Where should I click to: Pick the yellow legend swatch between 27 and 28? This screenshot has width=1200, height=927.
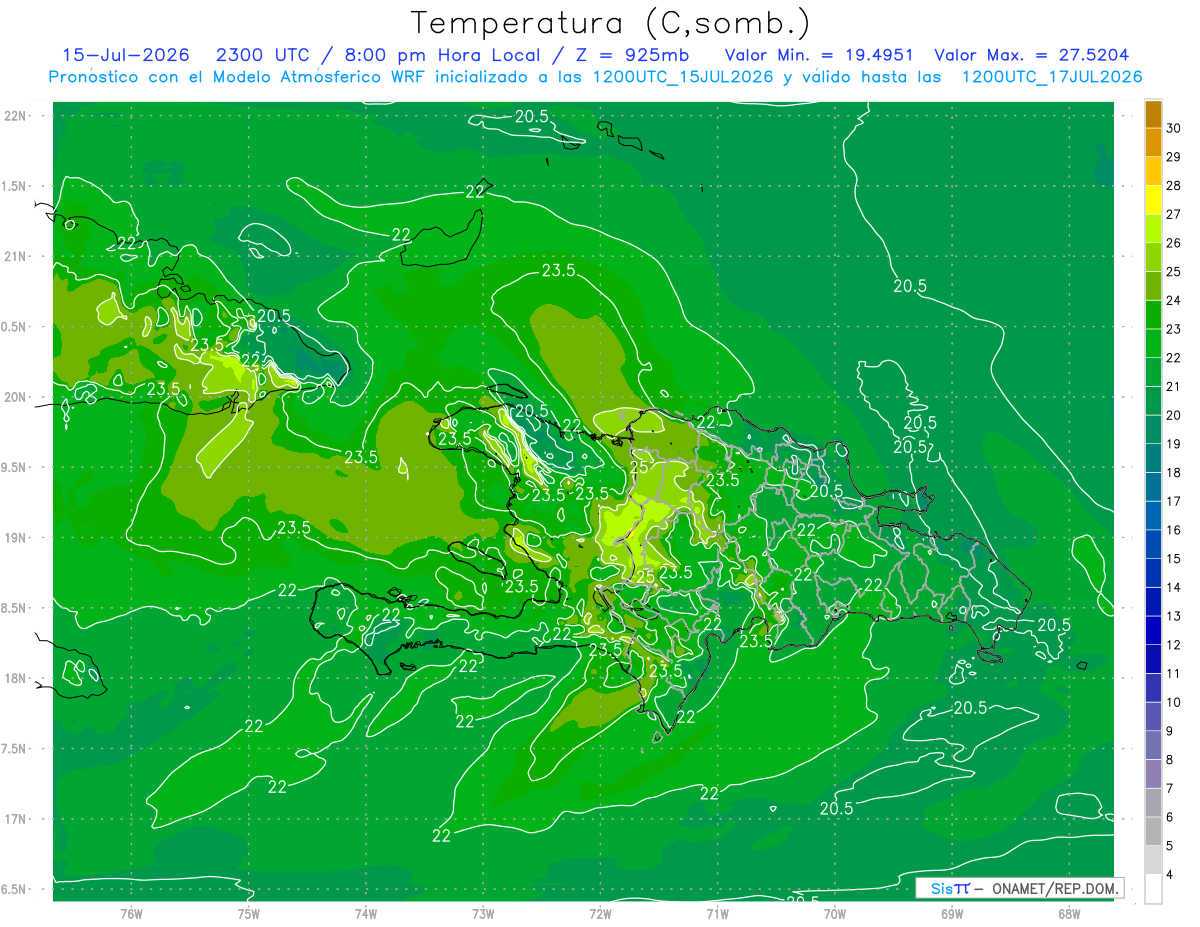tap(1153, 200)
